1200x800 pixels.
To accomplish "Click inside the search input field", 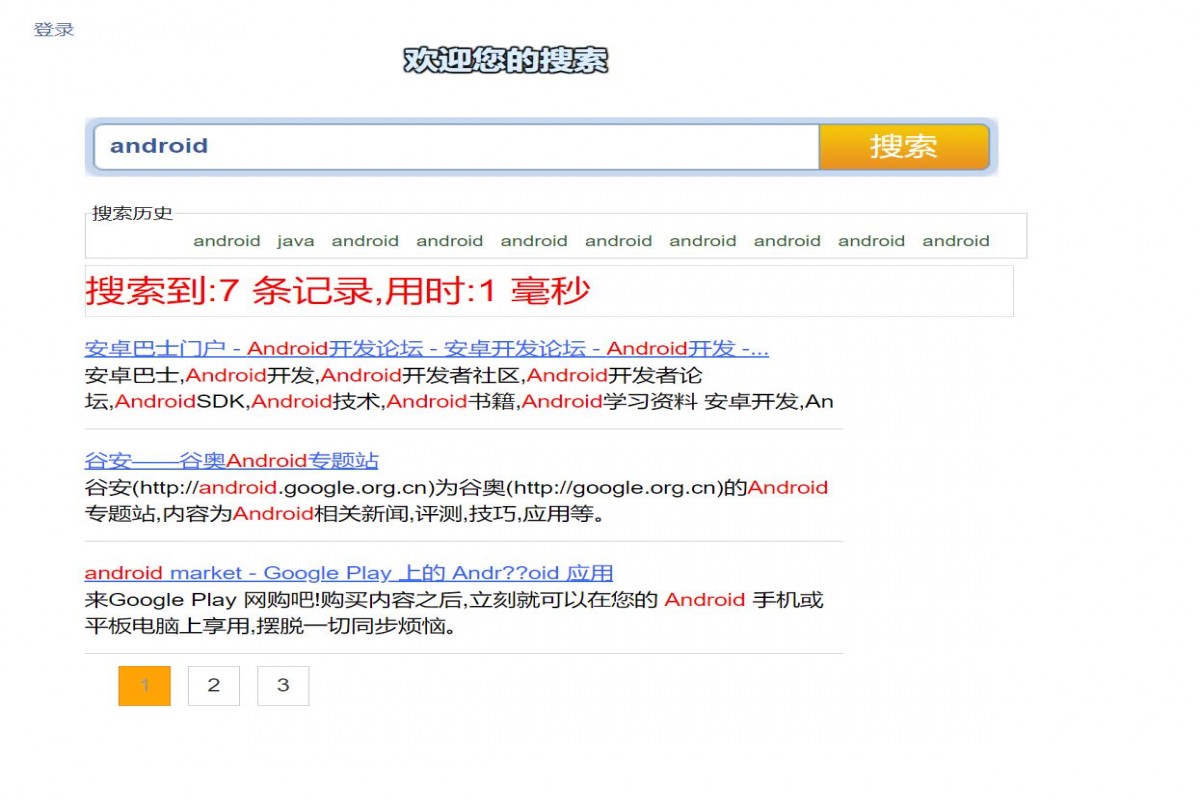I will pyautogui.click(x=450, y=146).
